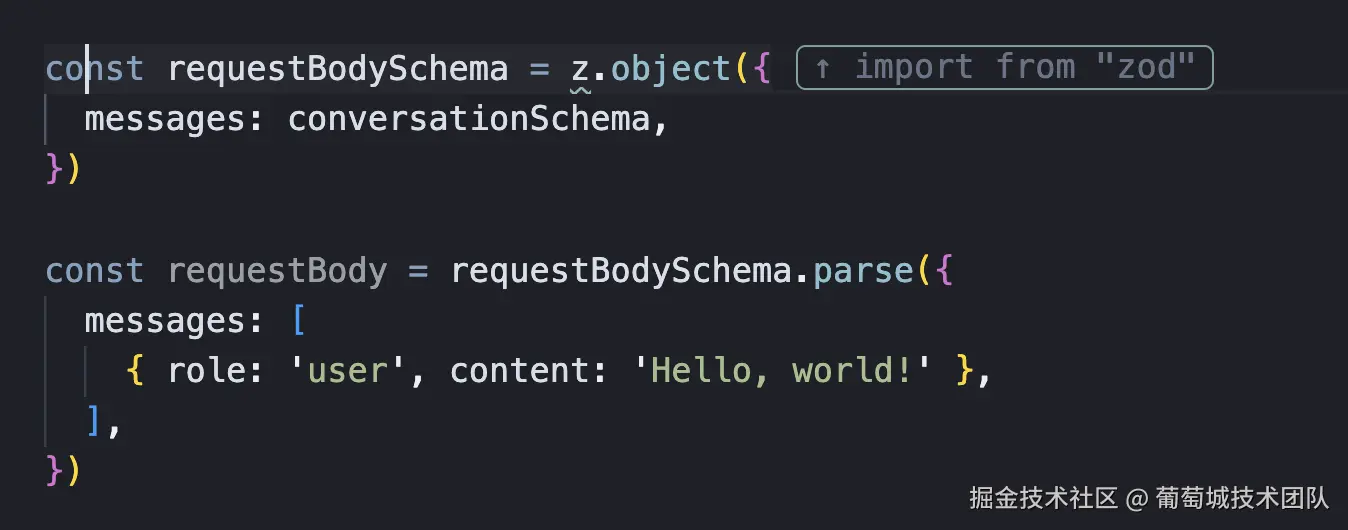
Task: Click requestBodySchema before the parse call
Action: point(620,271)
